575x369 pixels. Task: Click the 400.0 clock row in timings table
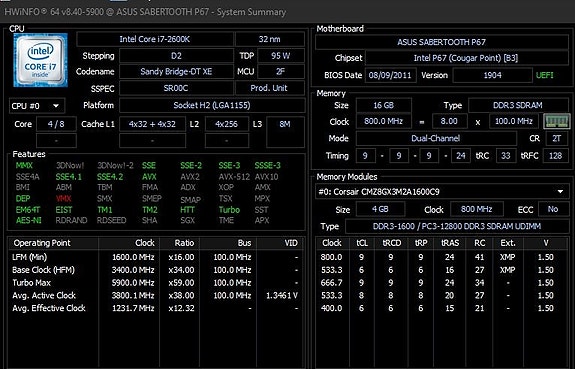click(x=442, y=308)
